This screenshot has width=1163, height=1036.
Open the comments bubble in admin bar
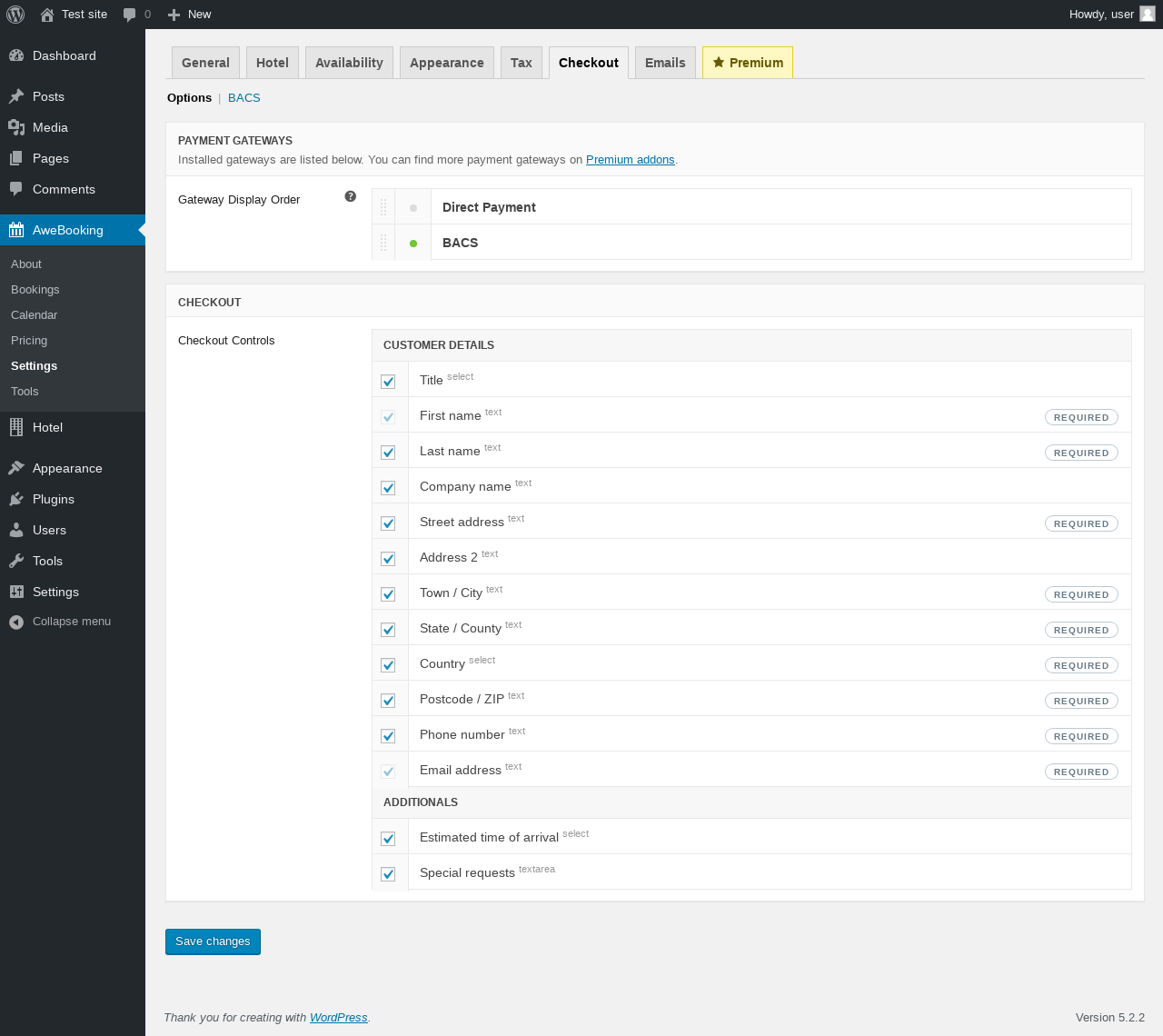(136, 15)
